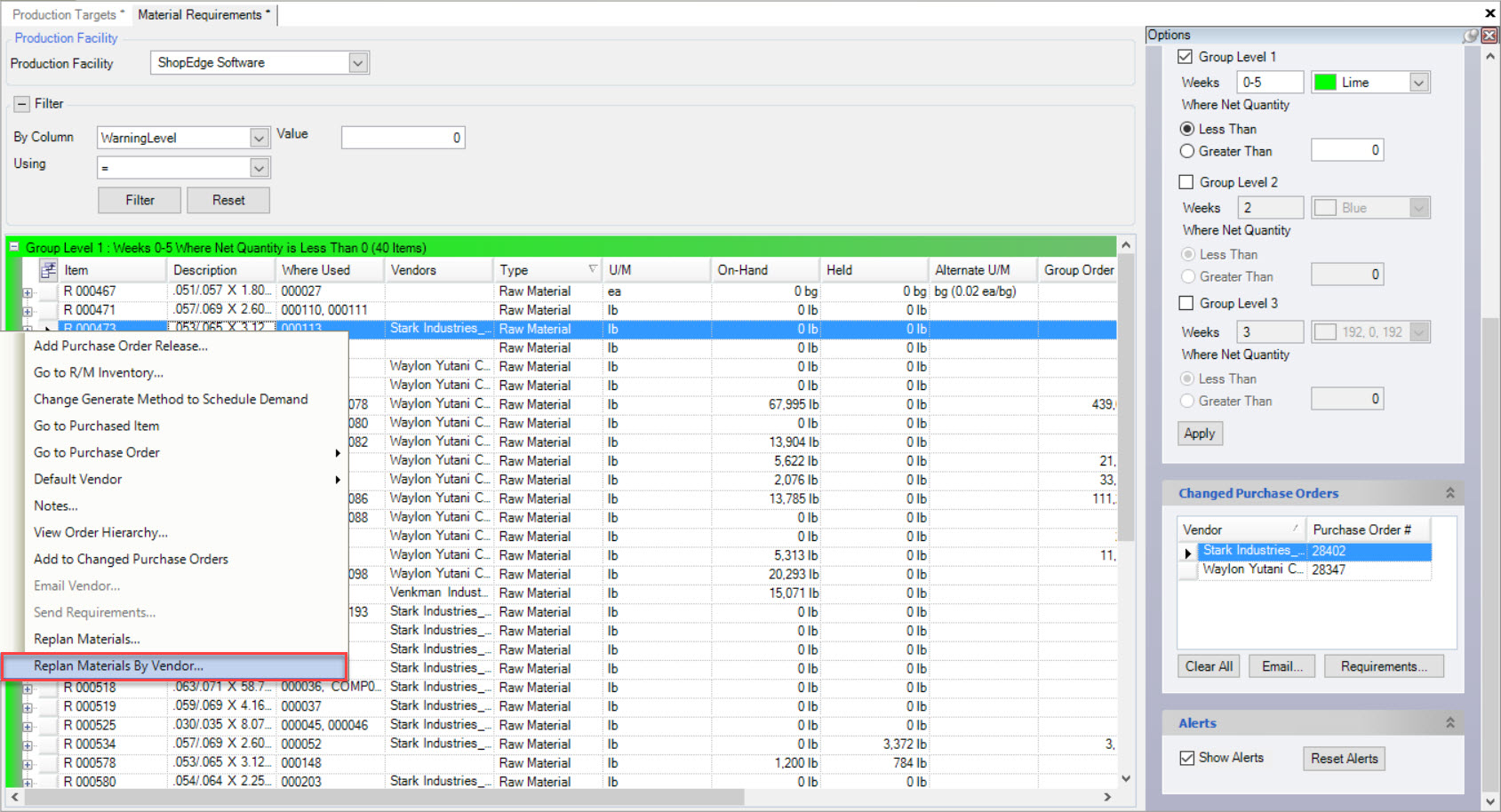Click the filter Value input field
This screenshot has width=1501, height=812.
pyautogui.click(x=403, y=138)
